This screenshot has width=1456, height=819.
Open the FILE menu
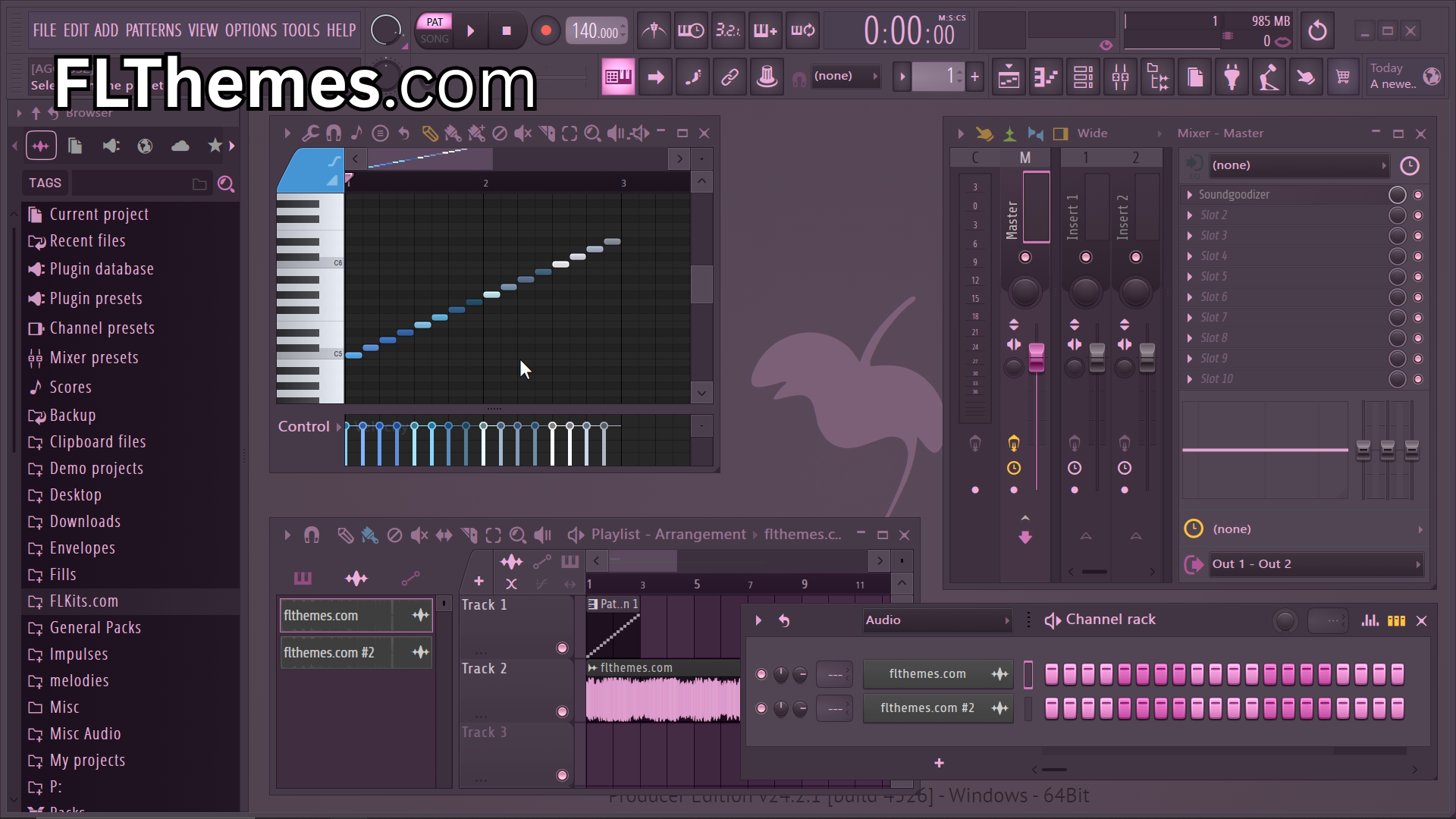tap(45, 30)
